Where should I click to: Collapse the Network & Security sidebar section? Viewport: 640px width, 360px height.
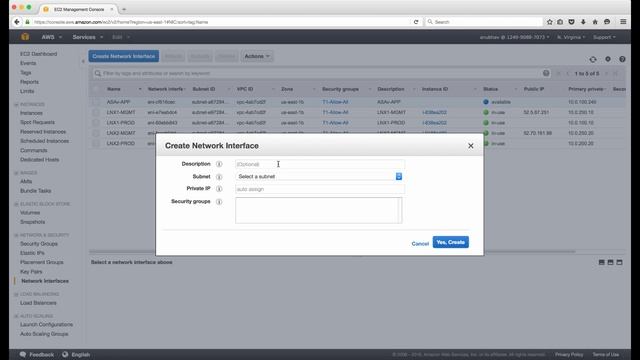[x=16, y=235]
